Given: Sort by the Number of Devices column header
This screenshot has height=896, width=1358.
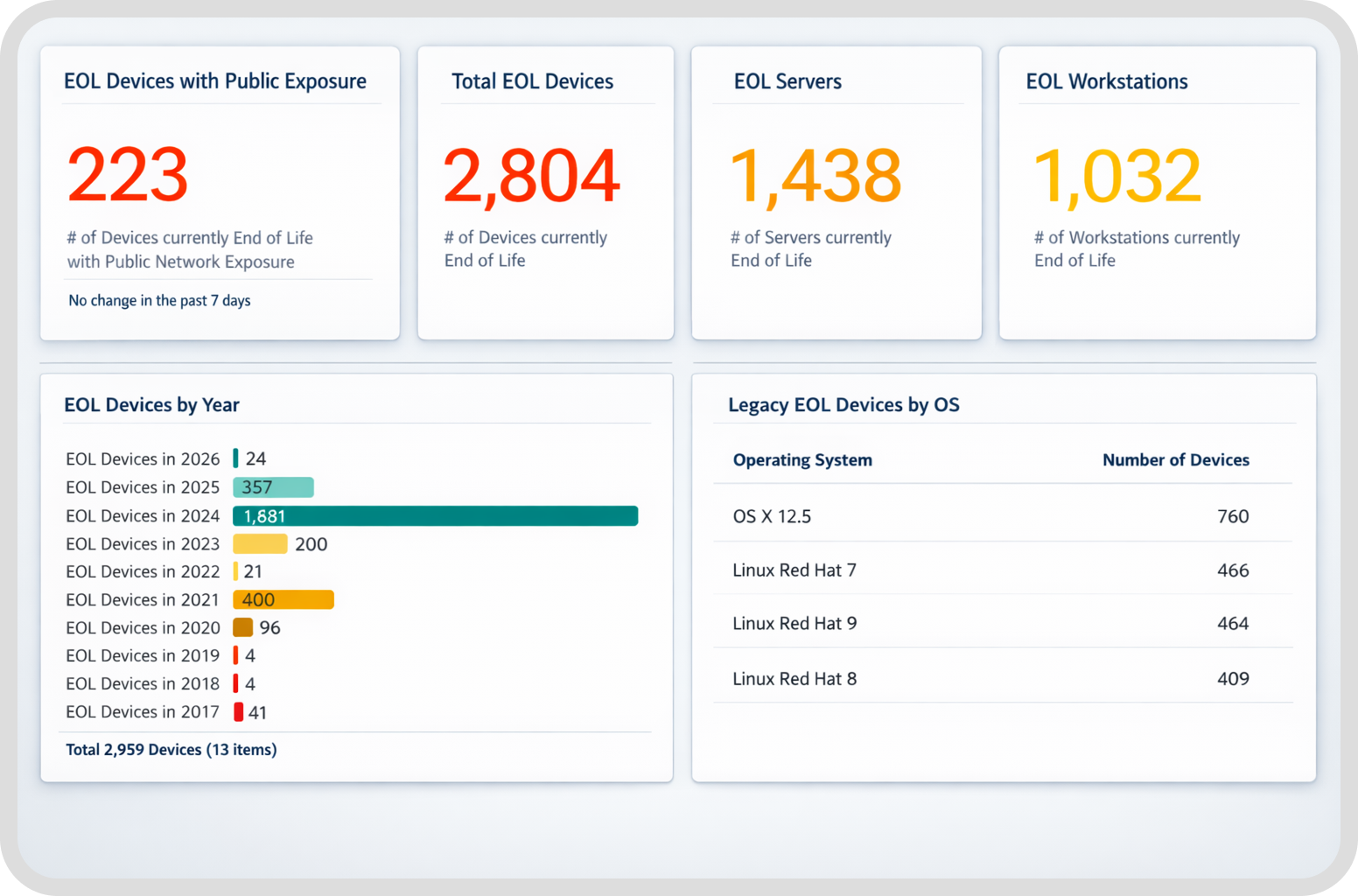Looking at the screenshot, I should coord(1175,460).
